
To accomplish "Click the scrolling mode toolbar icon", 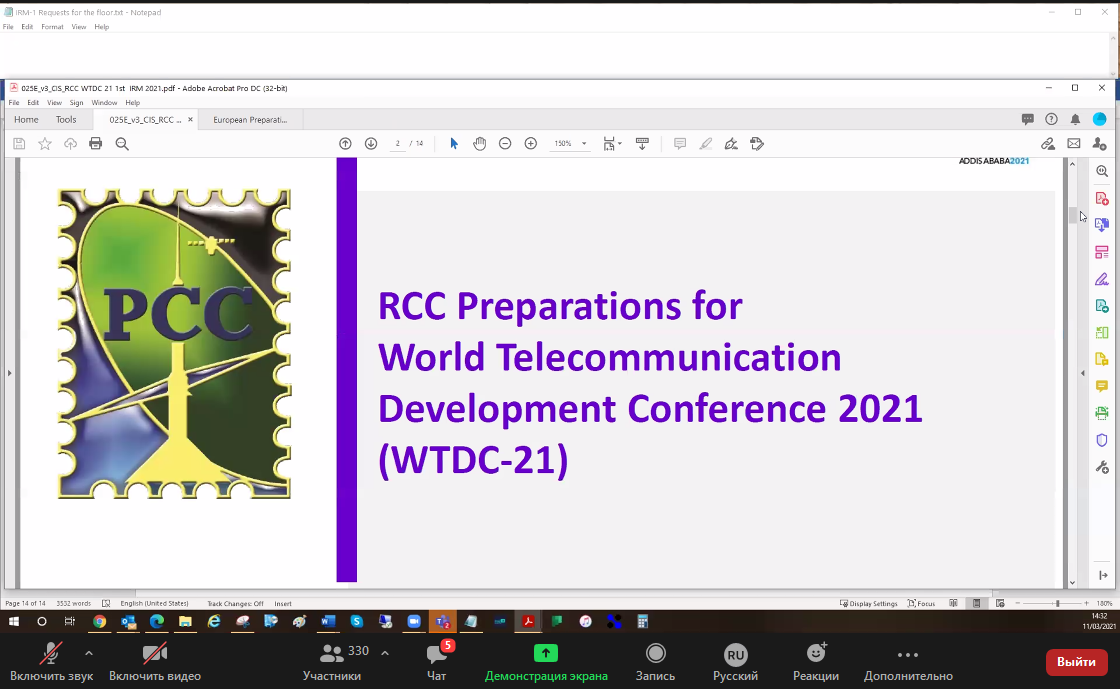I will click(642, 144).
